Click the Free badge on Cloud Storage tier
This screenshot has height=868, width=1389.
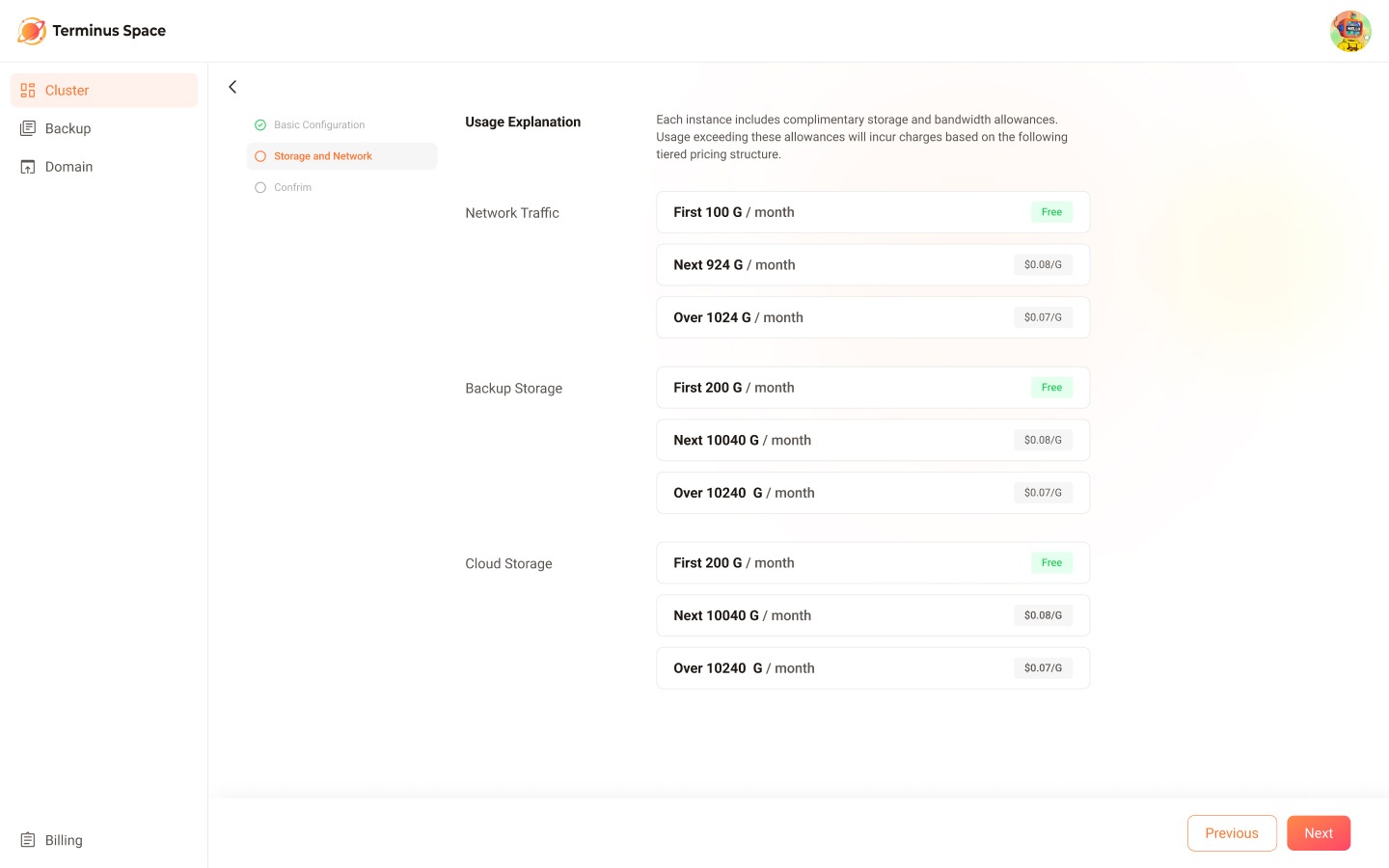tap(1051, 562)
